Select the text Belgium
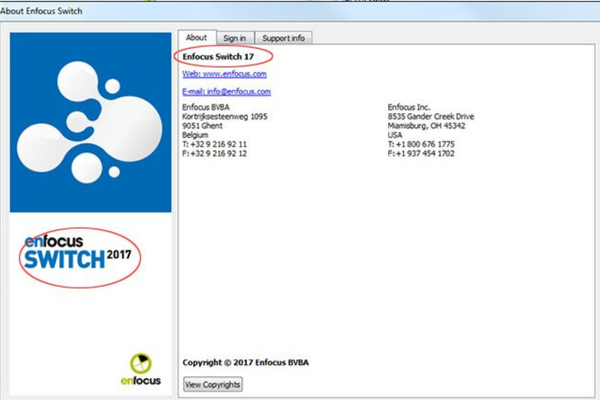The image size is (600, 400). tap(195, 135)
